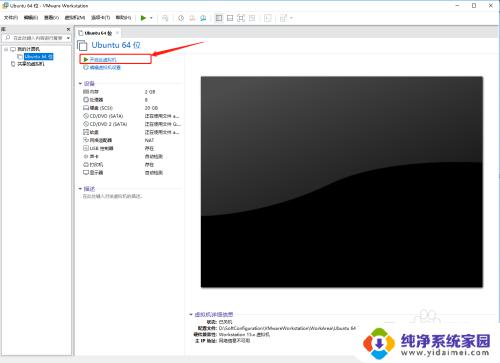Screen dimensions: 500x363
Task: Click the console view toolbar icon
Action: coord(267,18)
